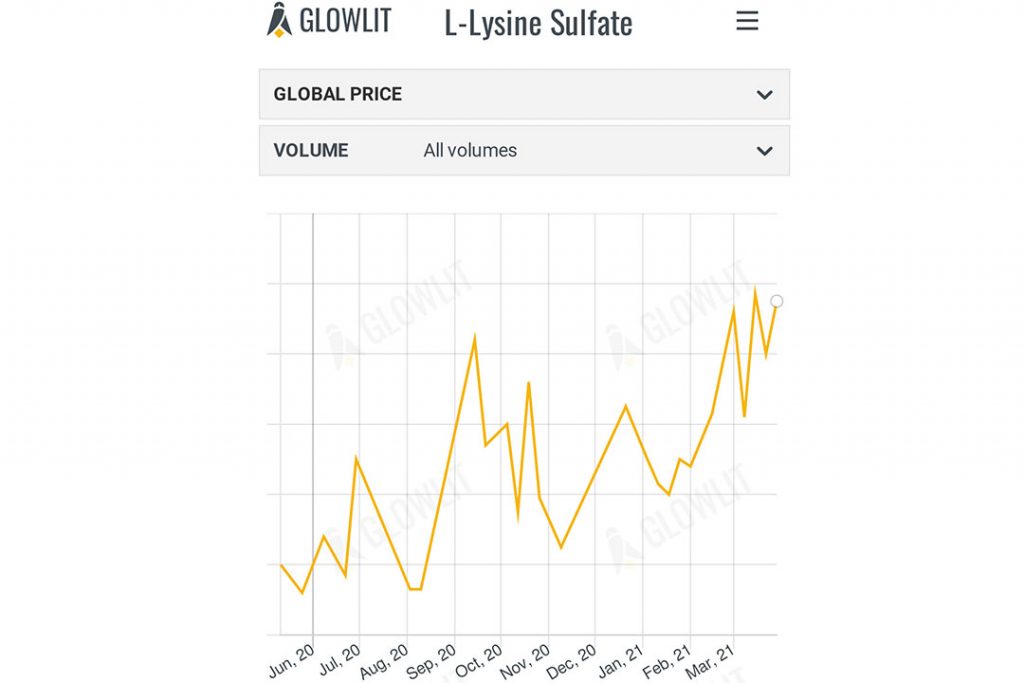Click the Glowlit flame logo icon

[x=279, y=20]
